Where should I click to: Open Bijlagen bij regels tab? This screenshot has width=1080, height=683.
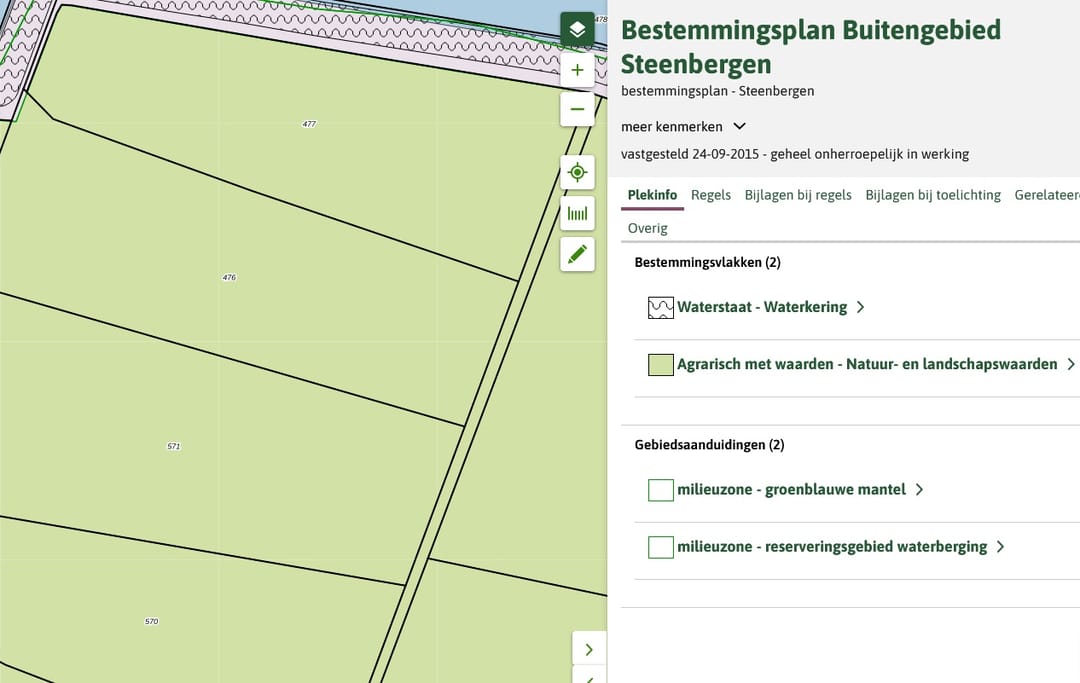point(798,195)
